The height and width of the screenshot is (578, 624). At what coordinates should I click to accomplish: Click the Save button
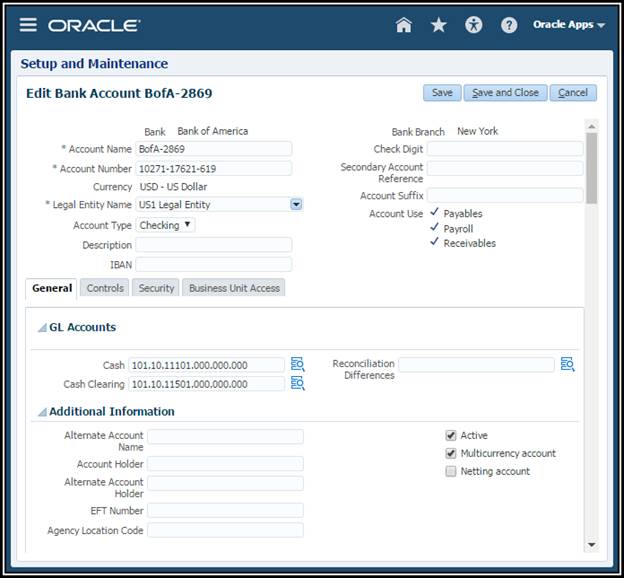[x=442, y=93]
